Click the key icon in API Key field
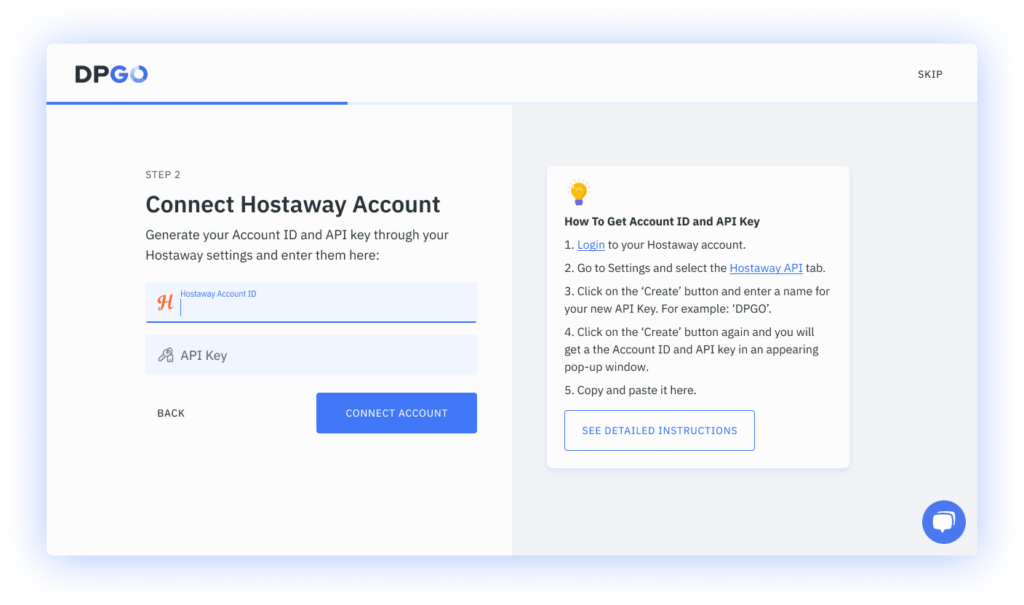This screenshot has height=605, width=1024. 166,355
